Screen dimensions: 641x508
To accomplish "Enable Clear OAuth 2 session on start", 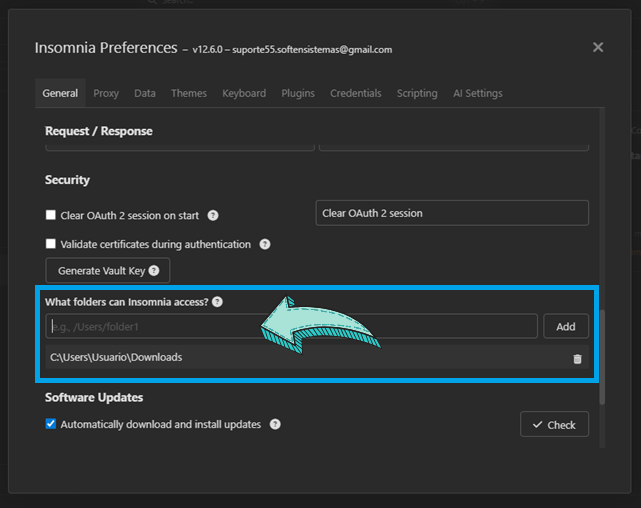I will click(51, 215).
